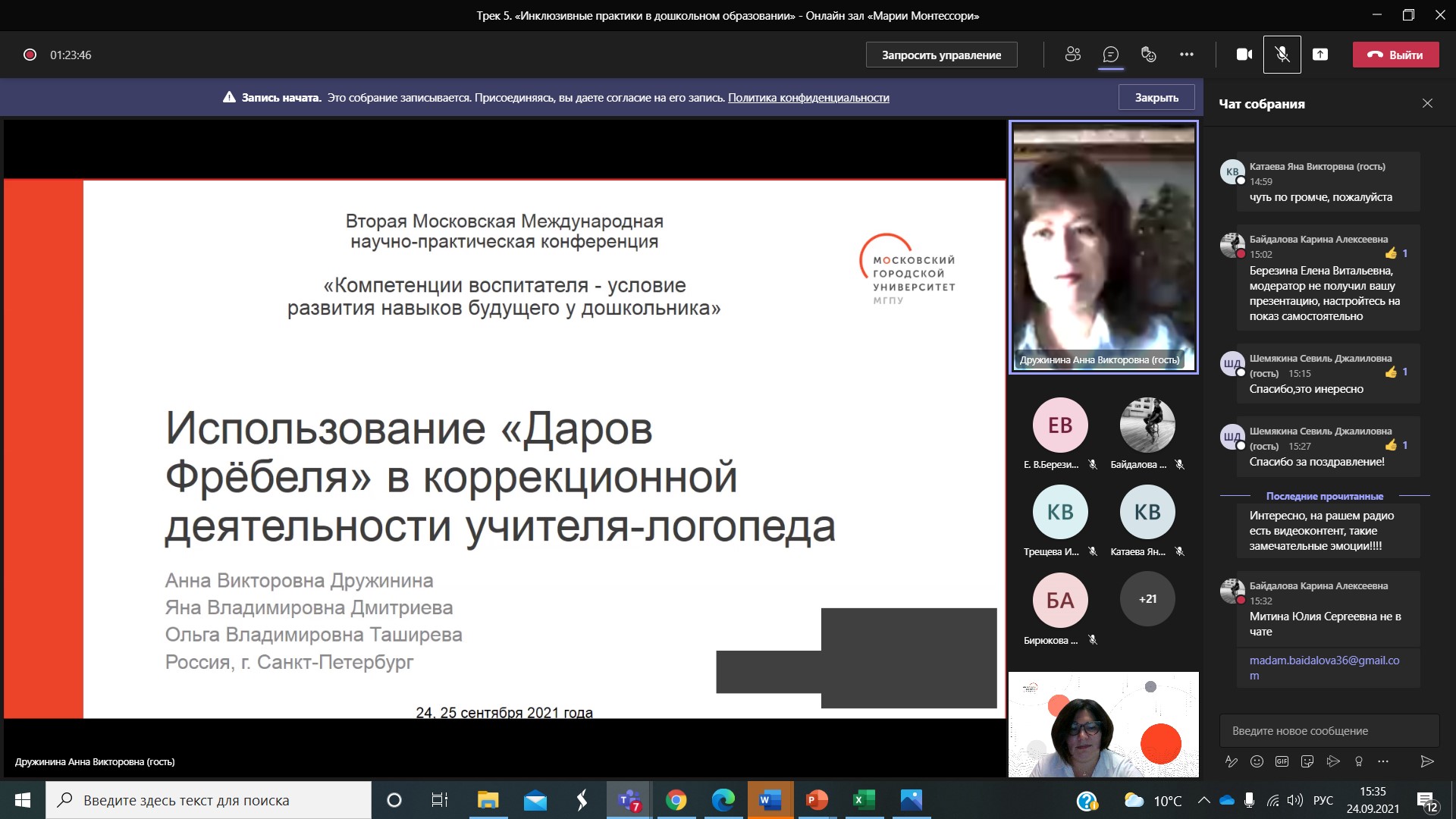Open text formatting options for message
This screenshot has width=1456, height=819.
click(1232, 761)
